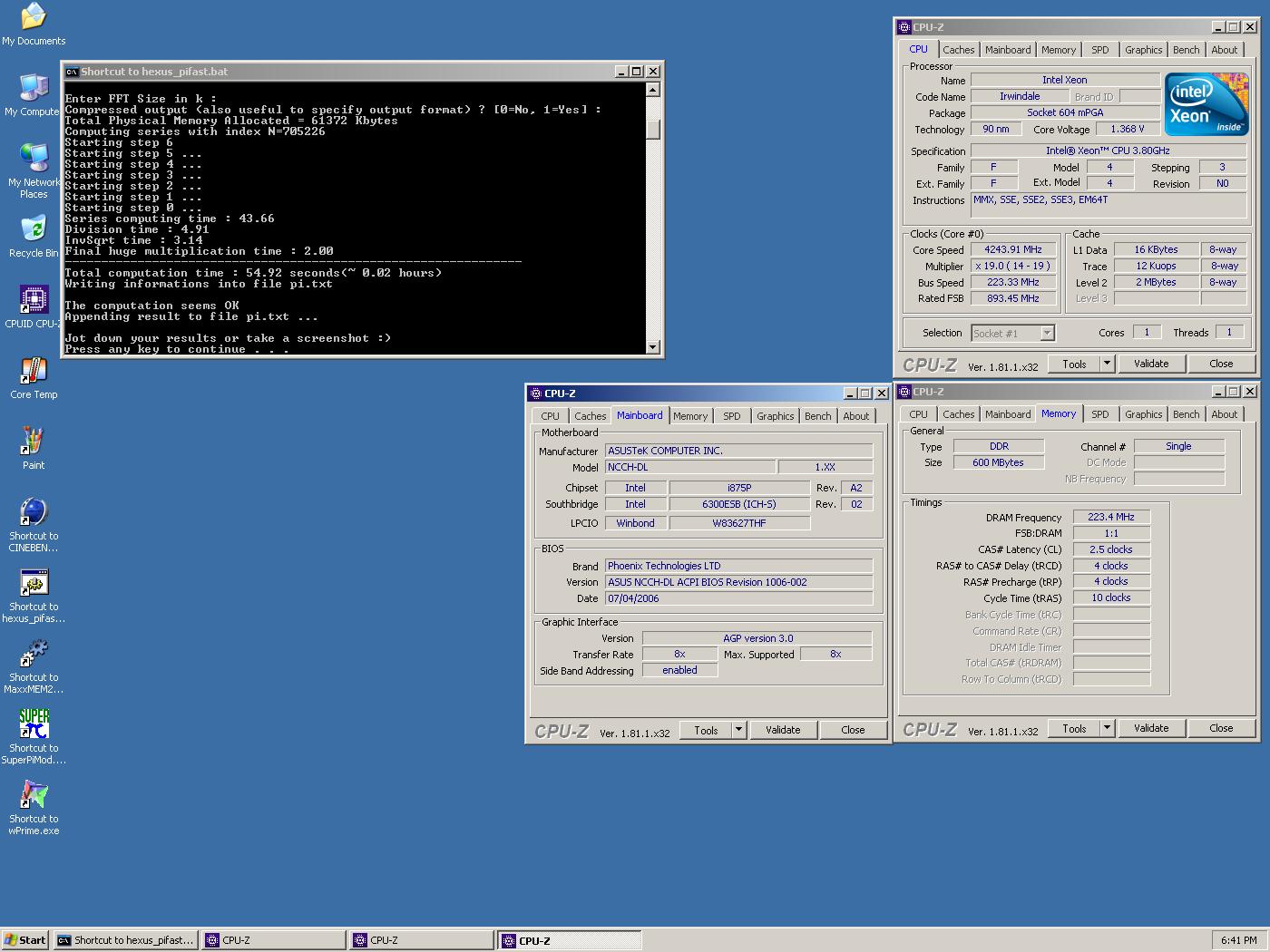Switch to Memory tab in CPU window
The width and height of the screenshot is (1270, 952).
coord(1059,50)
